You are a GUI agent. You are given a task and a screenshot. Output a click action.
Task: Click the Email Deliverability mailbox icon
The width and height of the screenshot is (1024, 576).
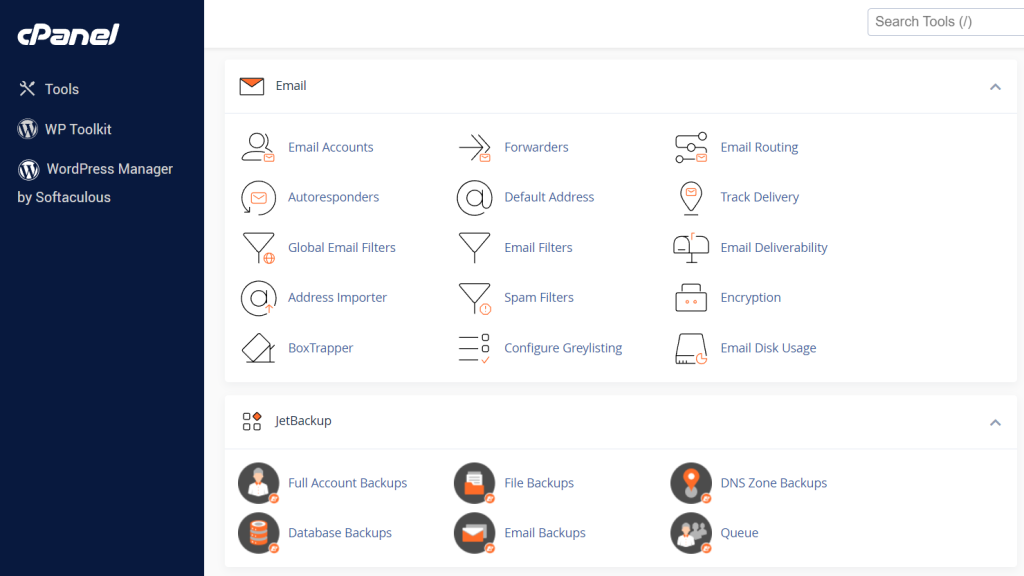pos(691,248)
